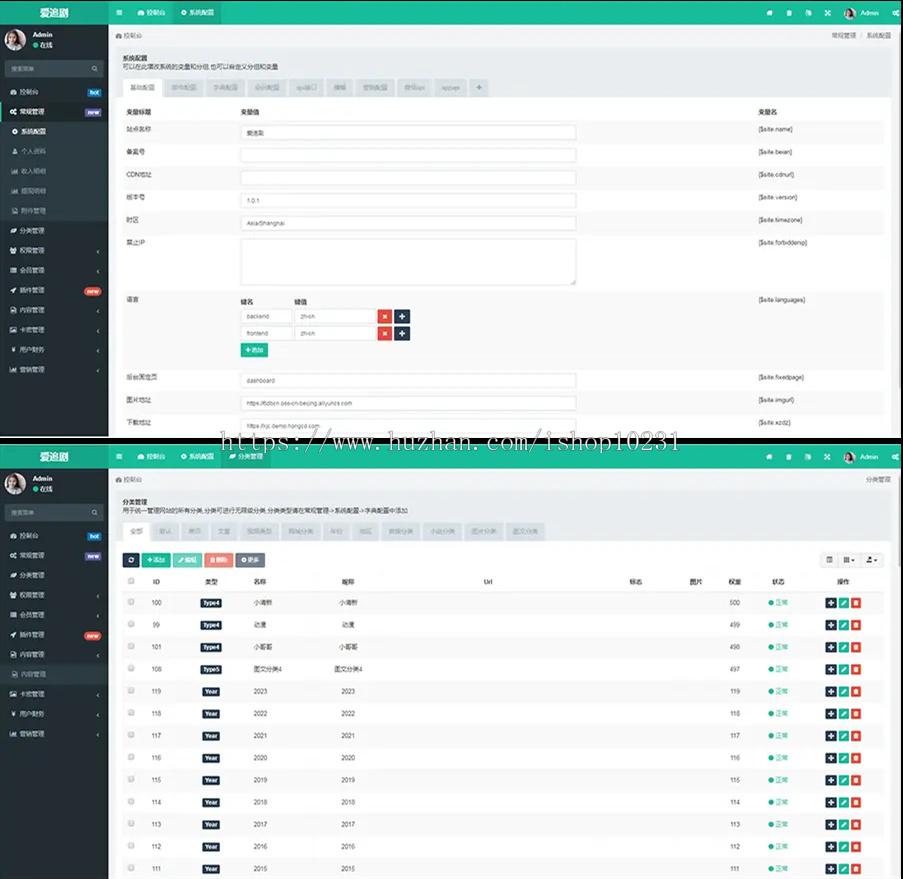Click the drag handle icon for row ID 119
This screenshot has width=903, height=879.
tap(830, 692)
